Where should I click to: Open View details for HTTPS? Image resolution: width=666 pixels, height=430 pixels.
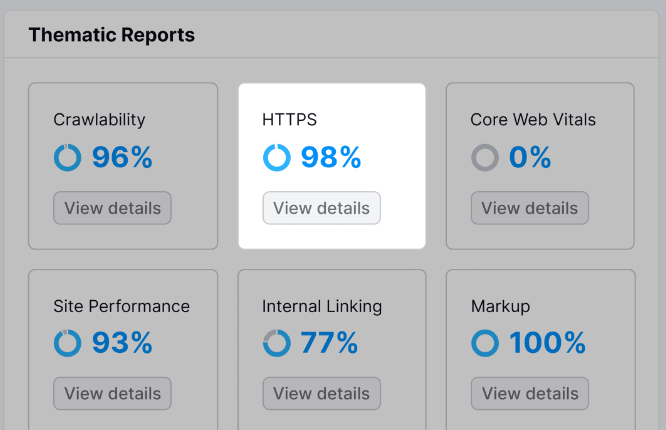[321, 208]
